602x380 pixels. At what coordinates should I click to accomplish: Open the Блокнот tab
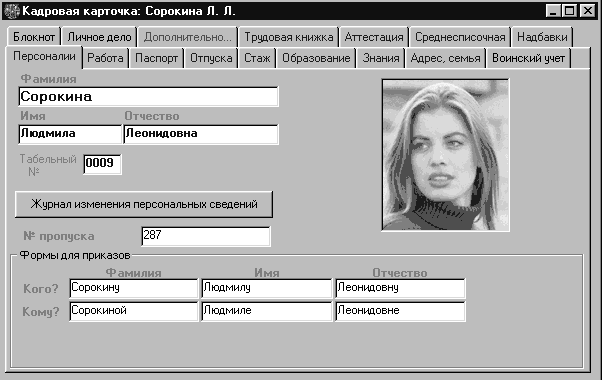34,37
